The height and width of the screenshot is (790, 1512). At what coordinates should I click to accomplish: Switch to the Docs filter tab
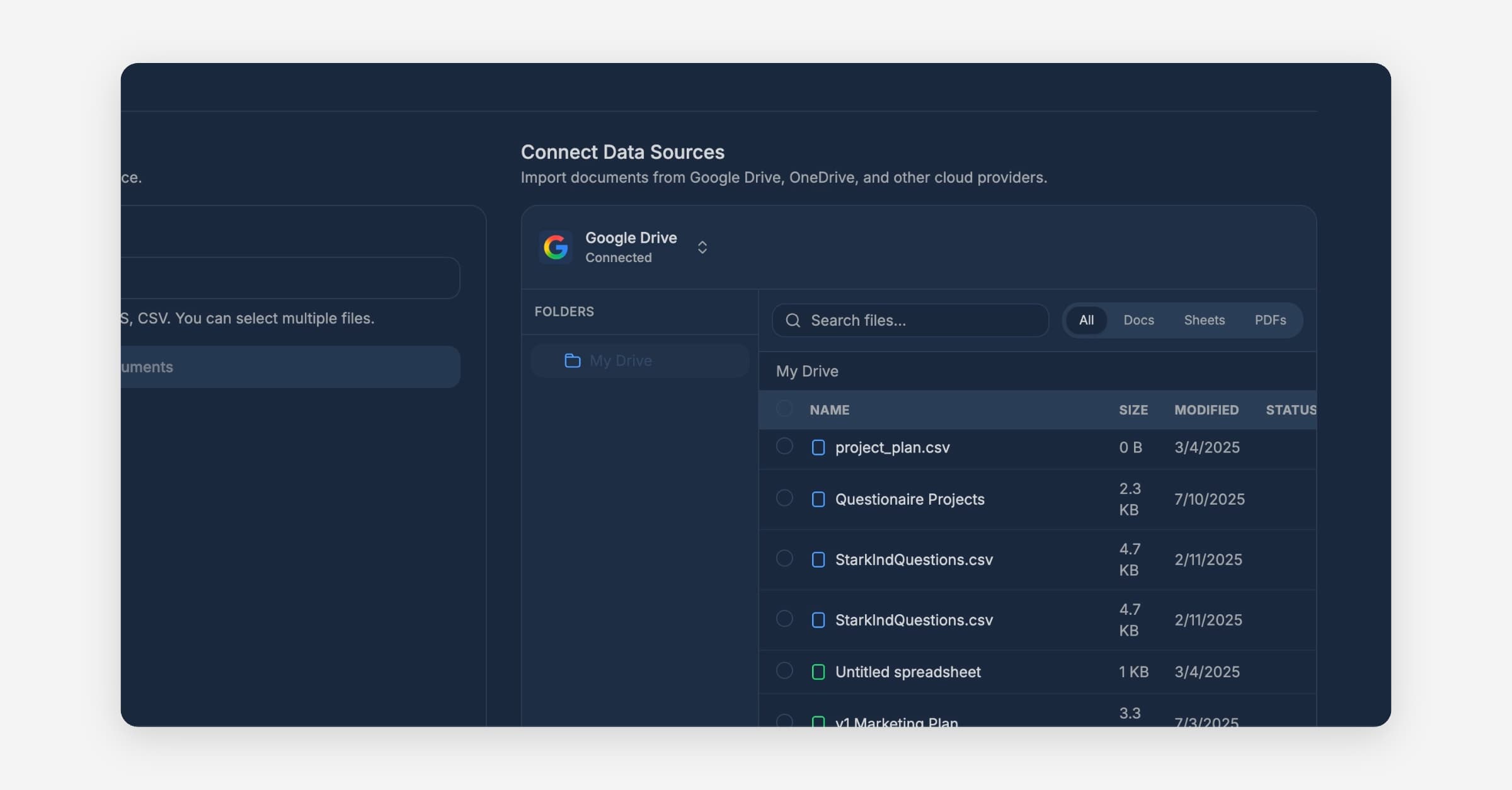coord(1138,320)
